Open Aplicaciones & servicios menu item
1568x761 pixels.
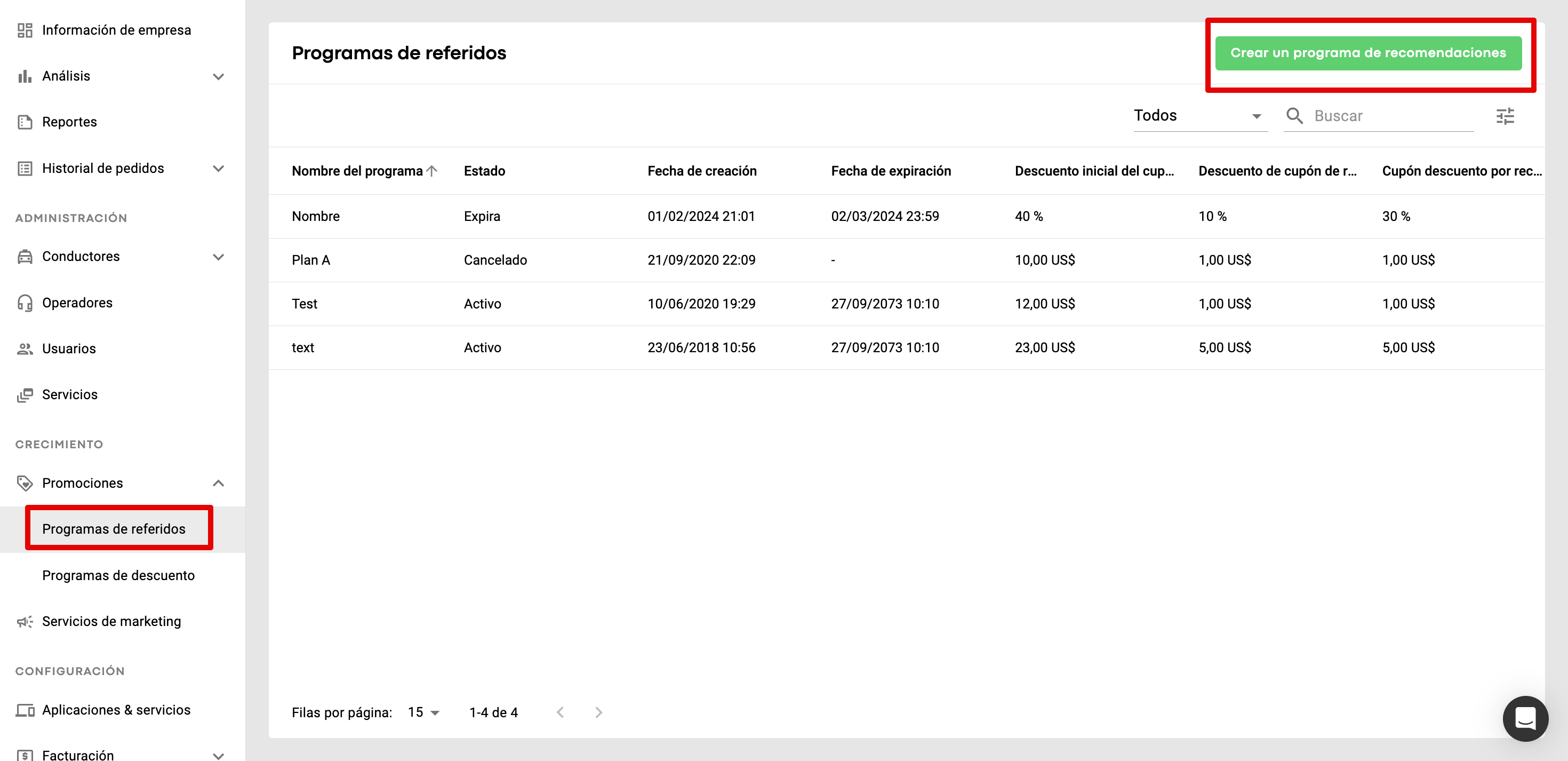click(x=116, y=710)
